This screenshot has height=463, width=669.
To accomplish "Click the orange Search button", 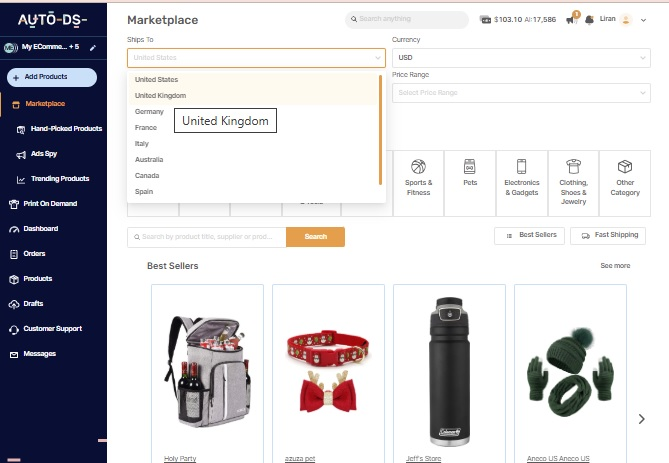I will (315, 237).
